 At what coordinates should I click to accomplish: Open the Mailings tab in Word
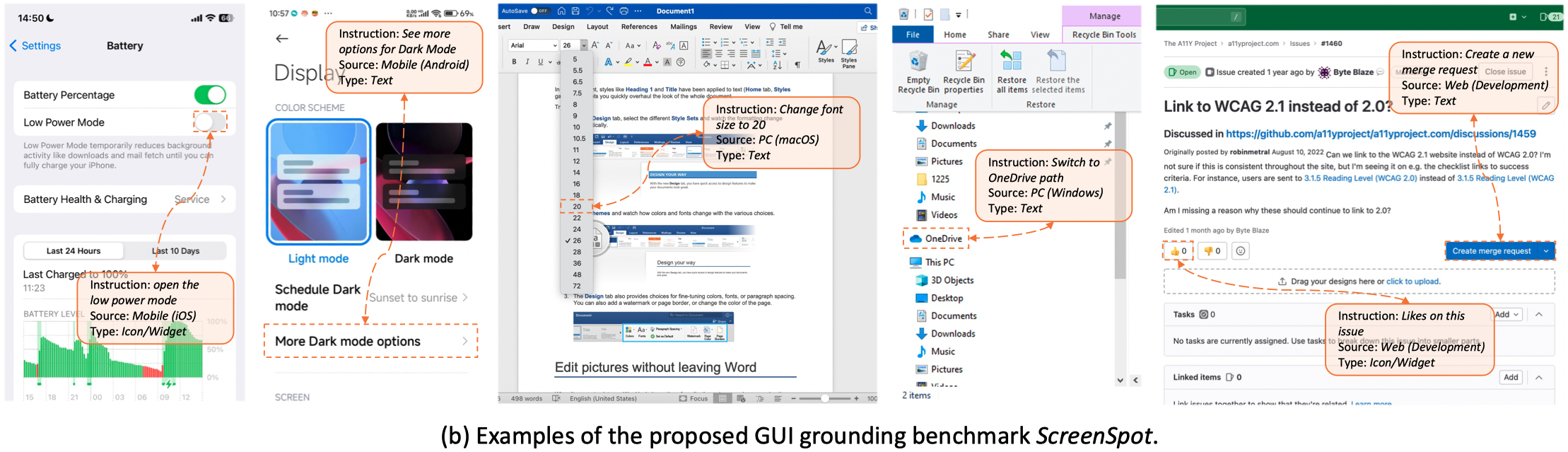point(684,27)
